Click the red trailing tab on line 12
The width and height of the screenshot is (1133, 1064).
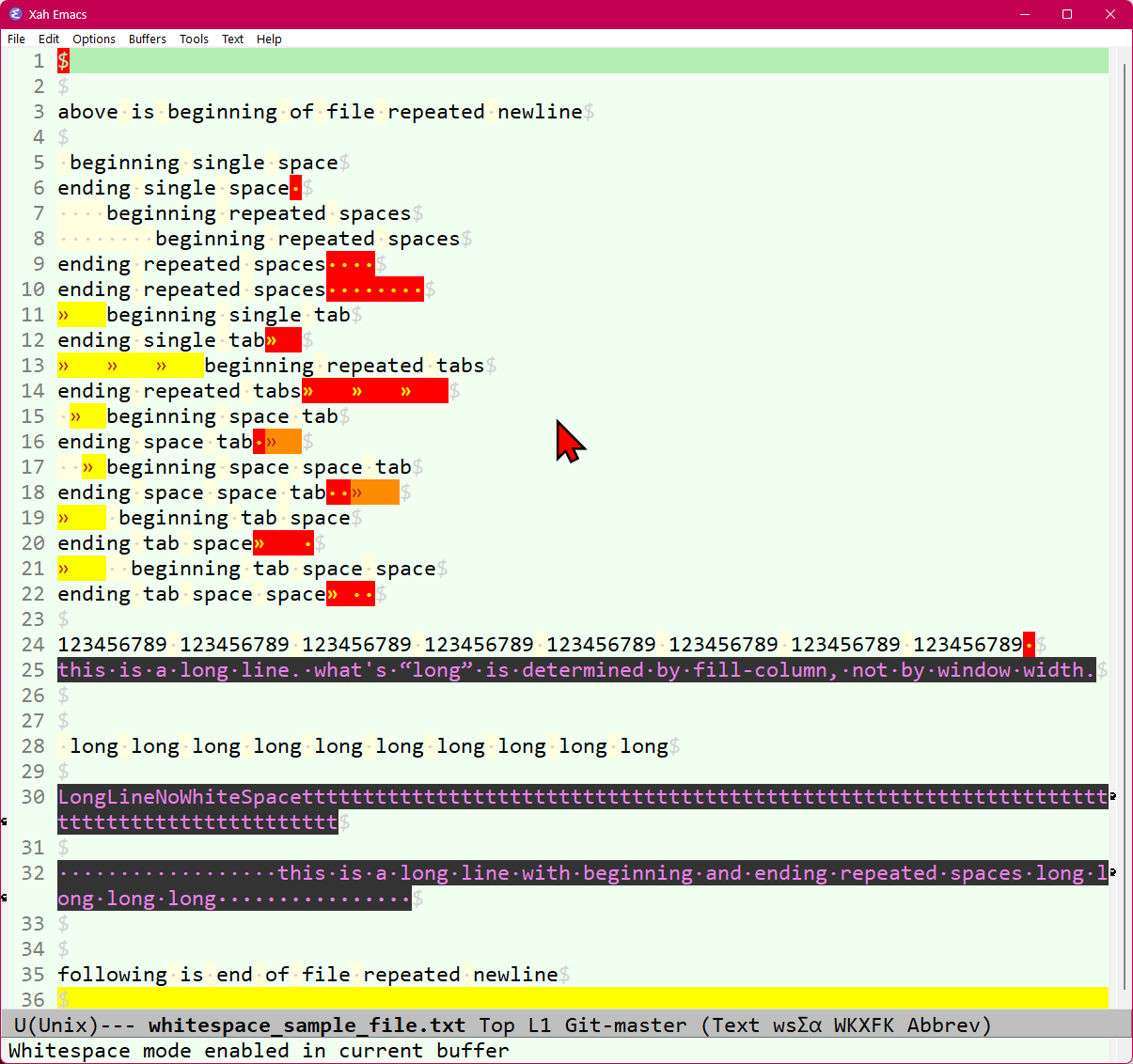click(283, 340)
